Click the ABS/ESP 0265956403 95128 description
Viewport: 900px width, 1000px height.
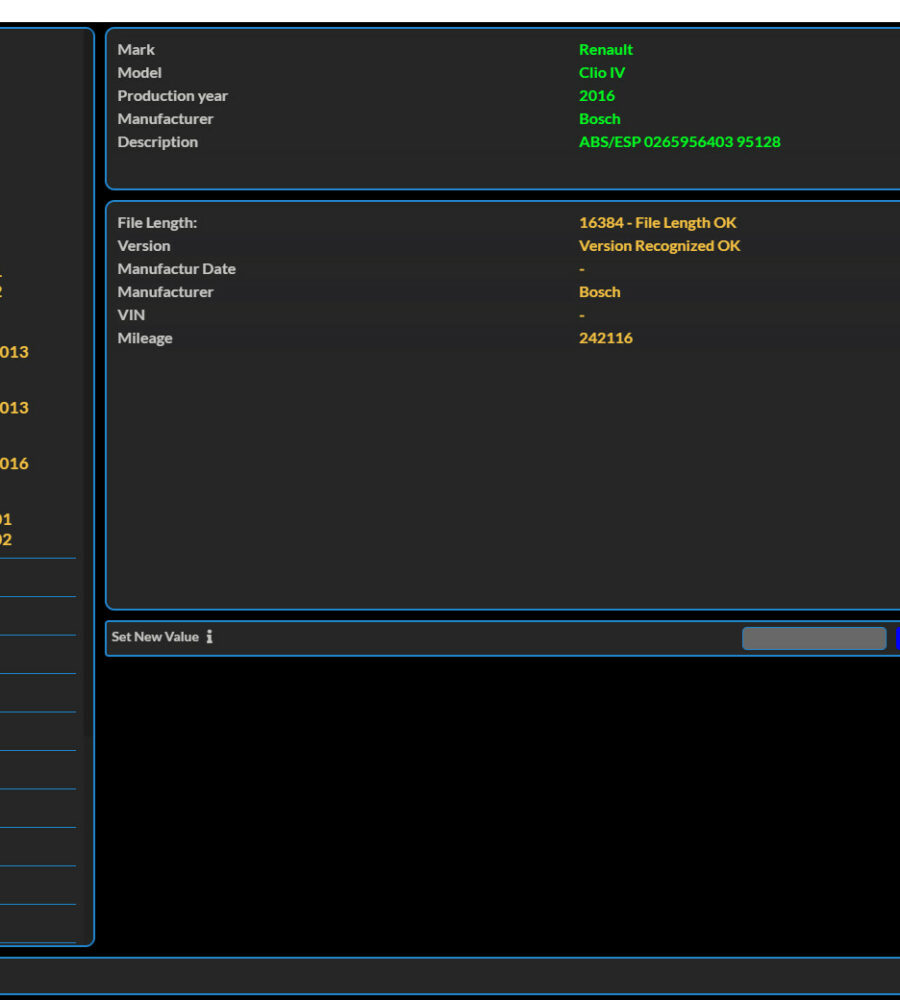click(x=679, y=142)
